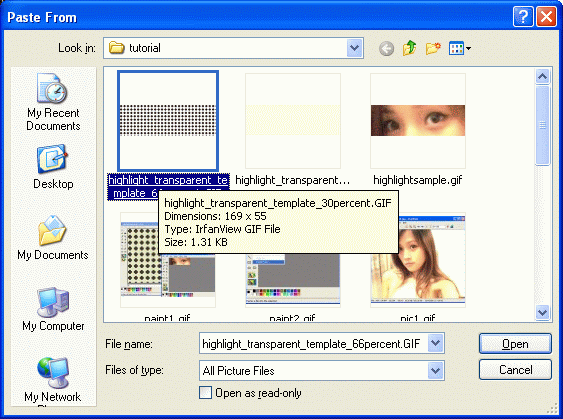Enable Open as read-only checkbox

pyautogui.click(x=205, y=392)
